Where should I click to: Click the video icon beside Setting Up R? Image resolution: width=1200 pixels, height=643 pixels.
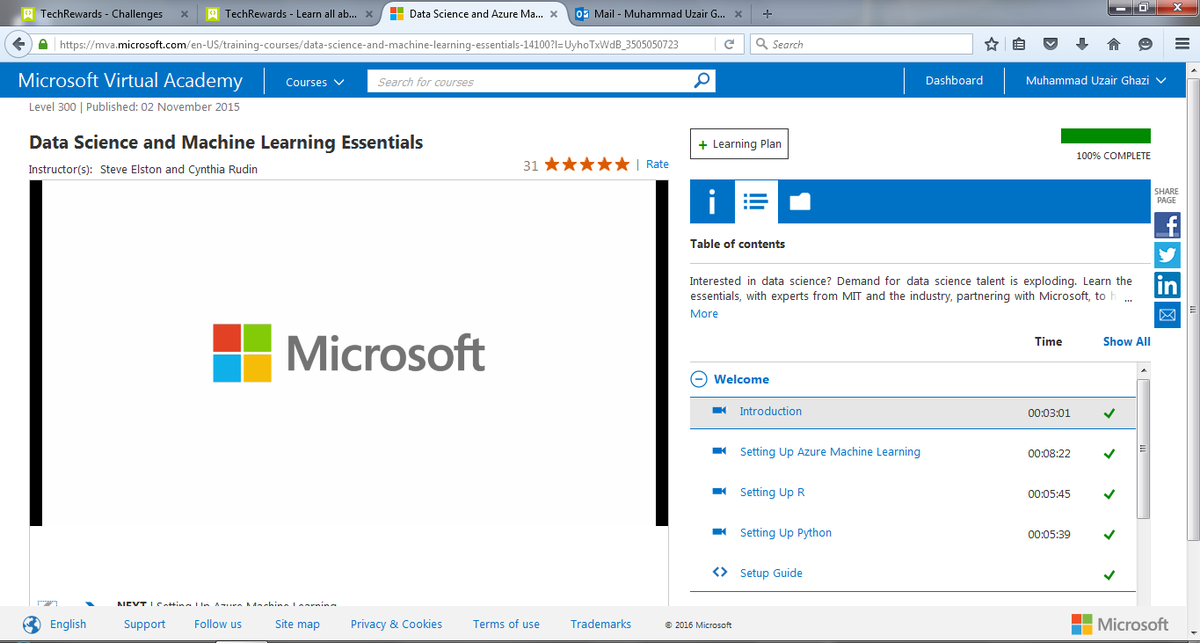tap(718, 492)
